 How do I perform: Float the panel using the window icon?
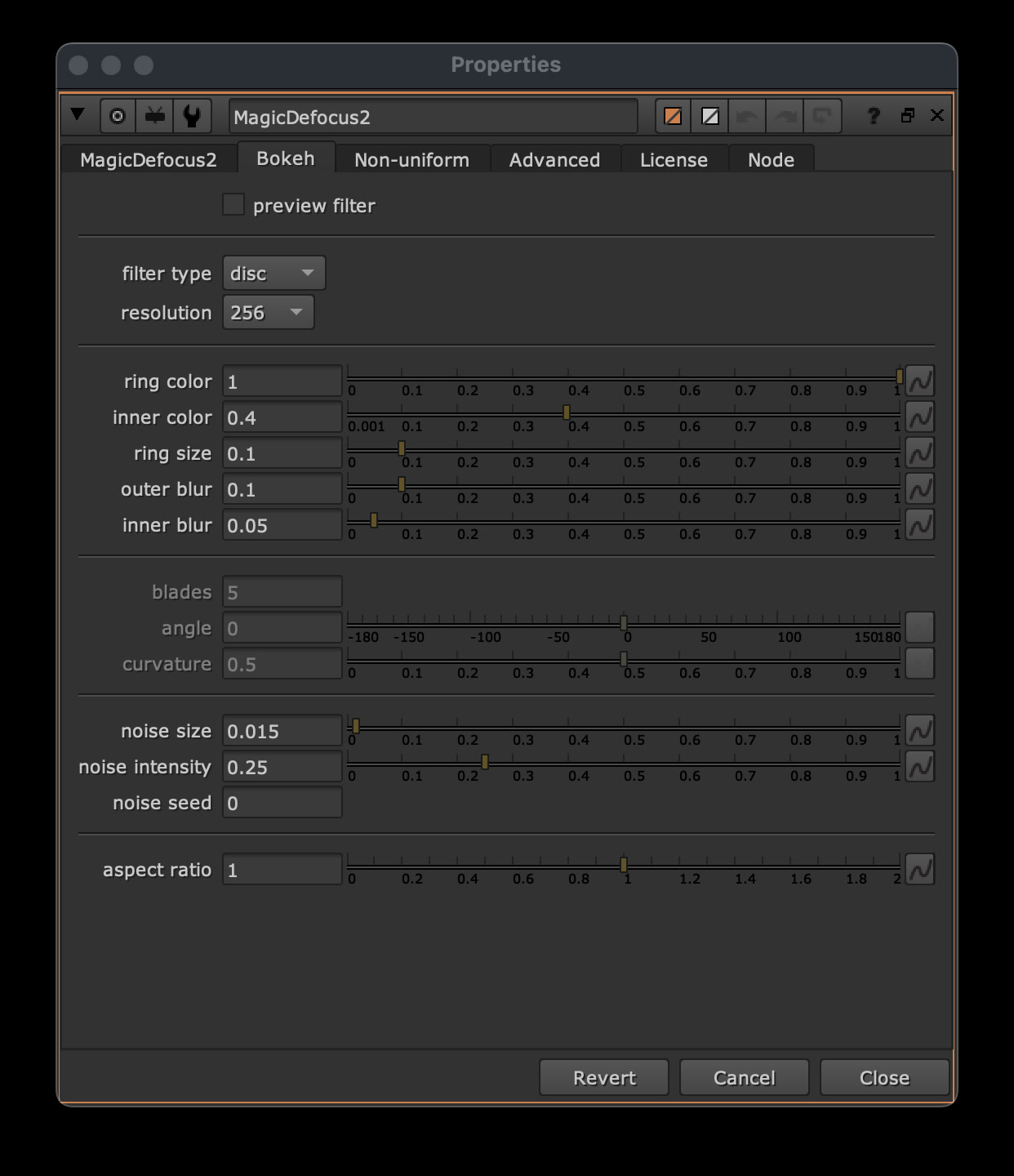coord(908,116)
